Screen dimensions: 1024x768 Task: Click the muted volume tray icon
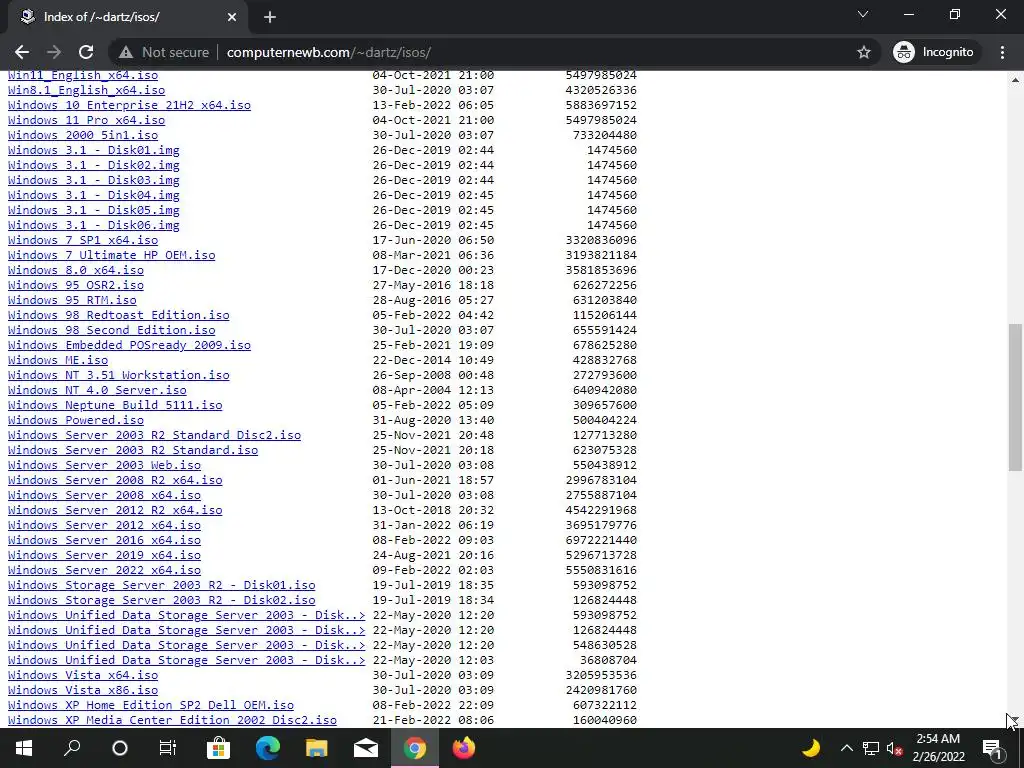[894, 748]
